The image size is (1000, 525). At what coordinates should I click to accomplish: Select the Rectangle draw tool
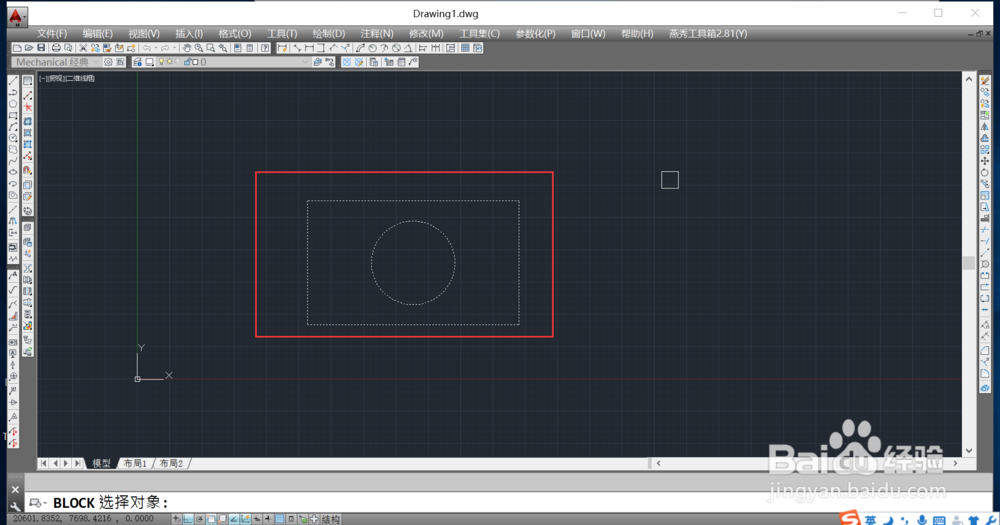coord(13,115)
